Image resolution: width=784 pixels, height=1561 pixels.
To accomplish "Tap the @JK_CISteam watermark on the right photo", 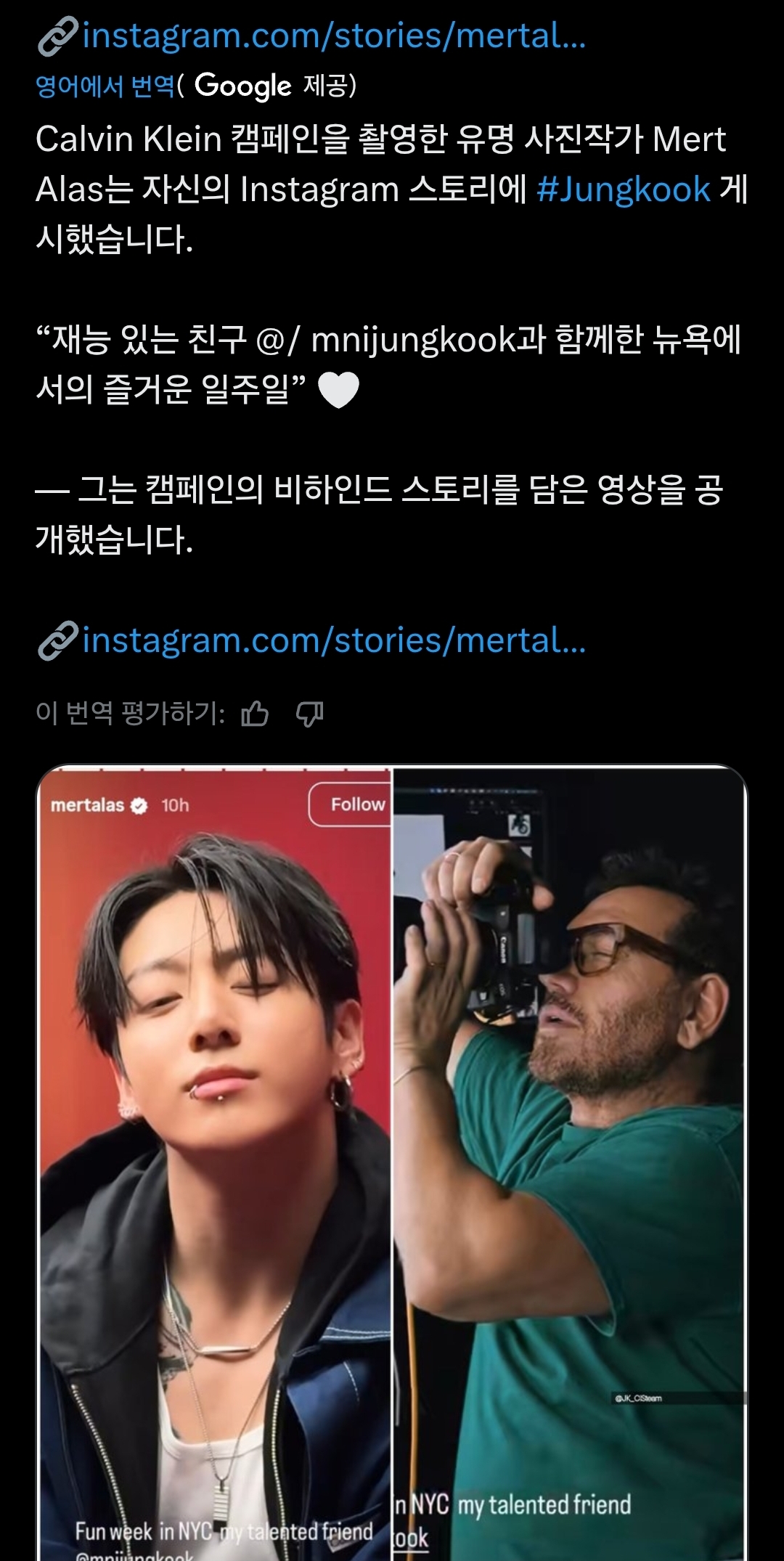I will (638, 1398).
